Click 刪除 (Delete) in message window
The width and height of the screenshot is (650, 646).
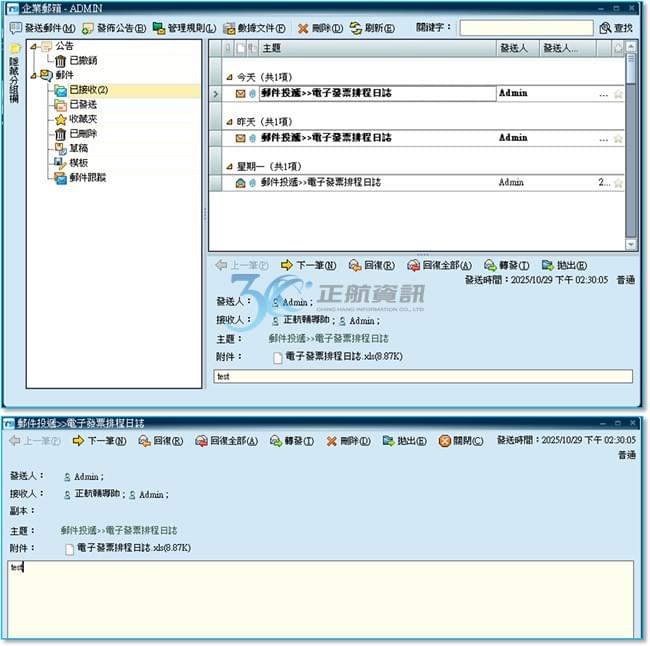348,441
